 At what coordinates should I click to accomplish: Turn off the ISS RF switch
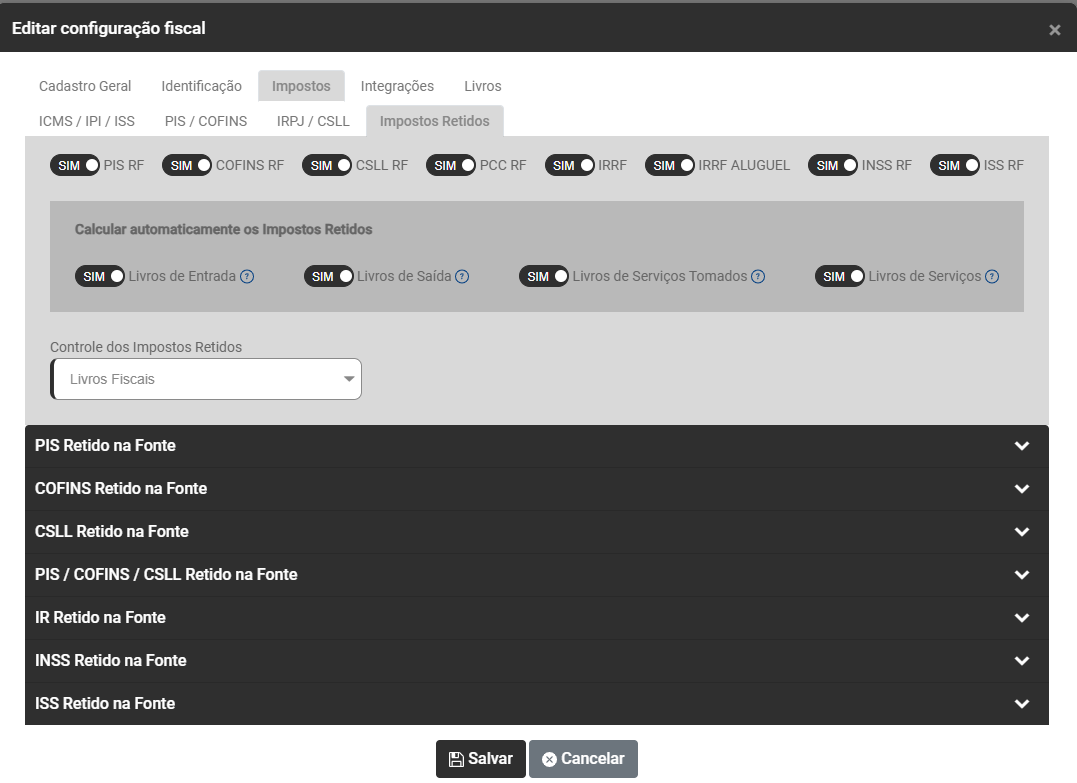point(955,166)
